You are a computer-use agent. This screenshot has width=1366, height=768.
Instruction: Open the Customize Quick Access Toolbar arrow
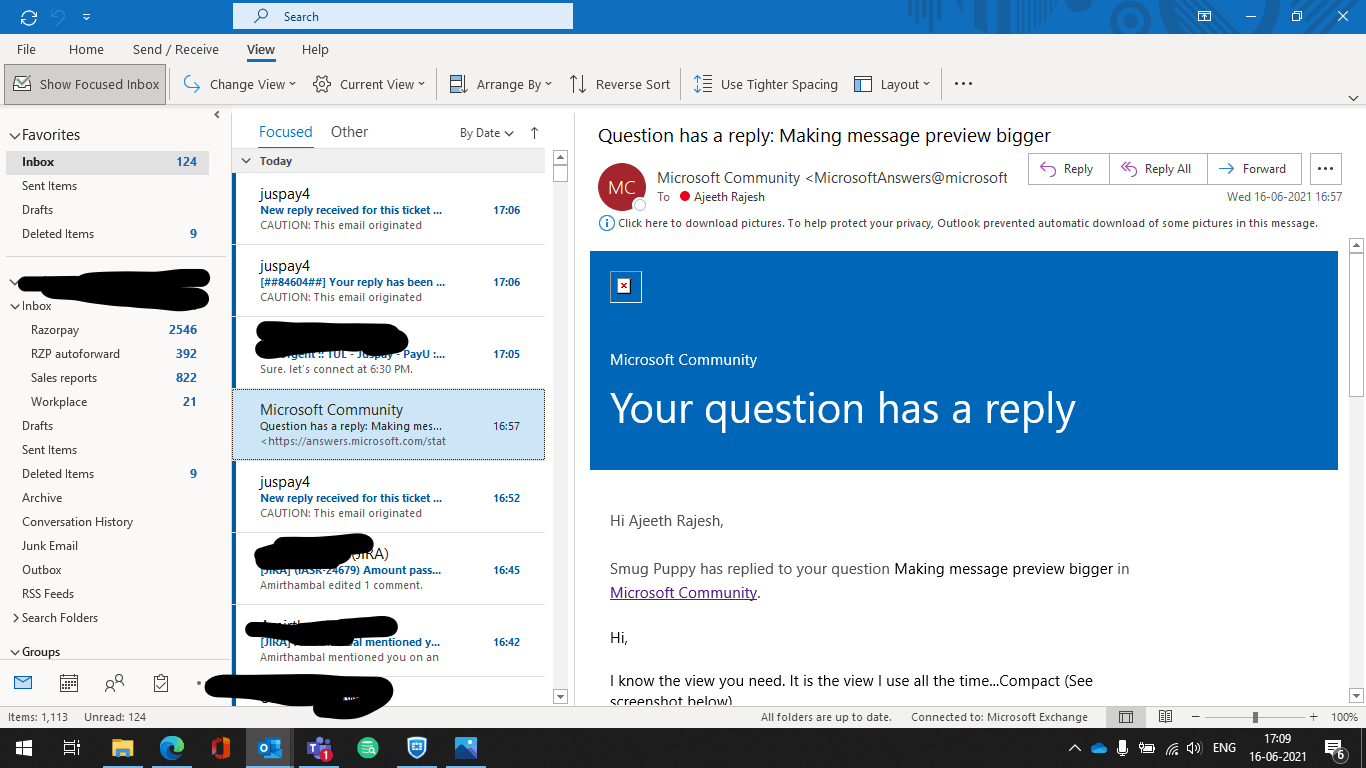[86, 17]
